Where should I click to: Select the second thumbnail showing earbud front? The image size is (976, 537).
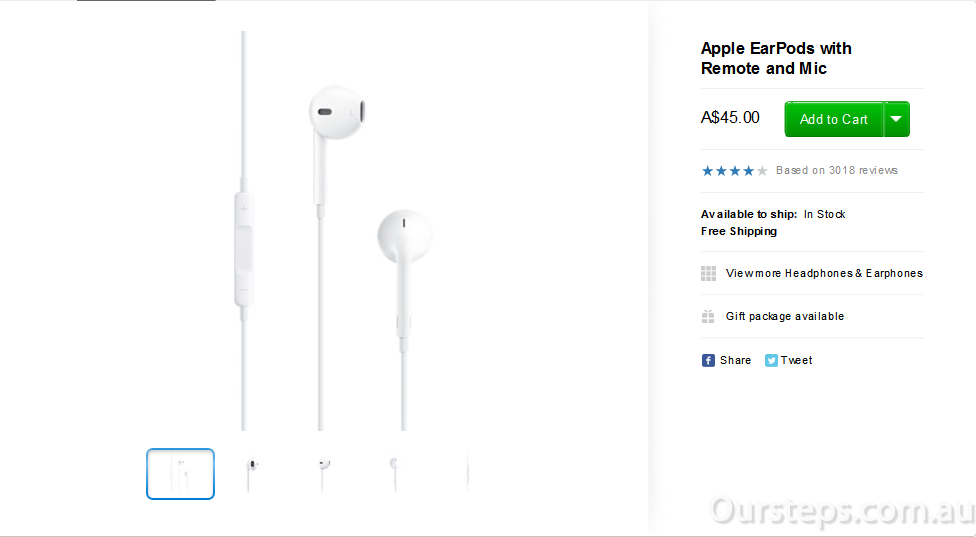[251, 474]
